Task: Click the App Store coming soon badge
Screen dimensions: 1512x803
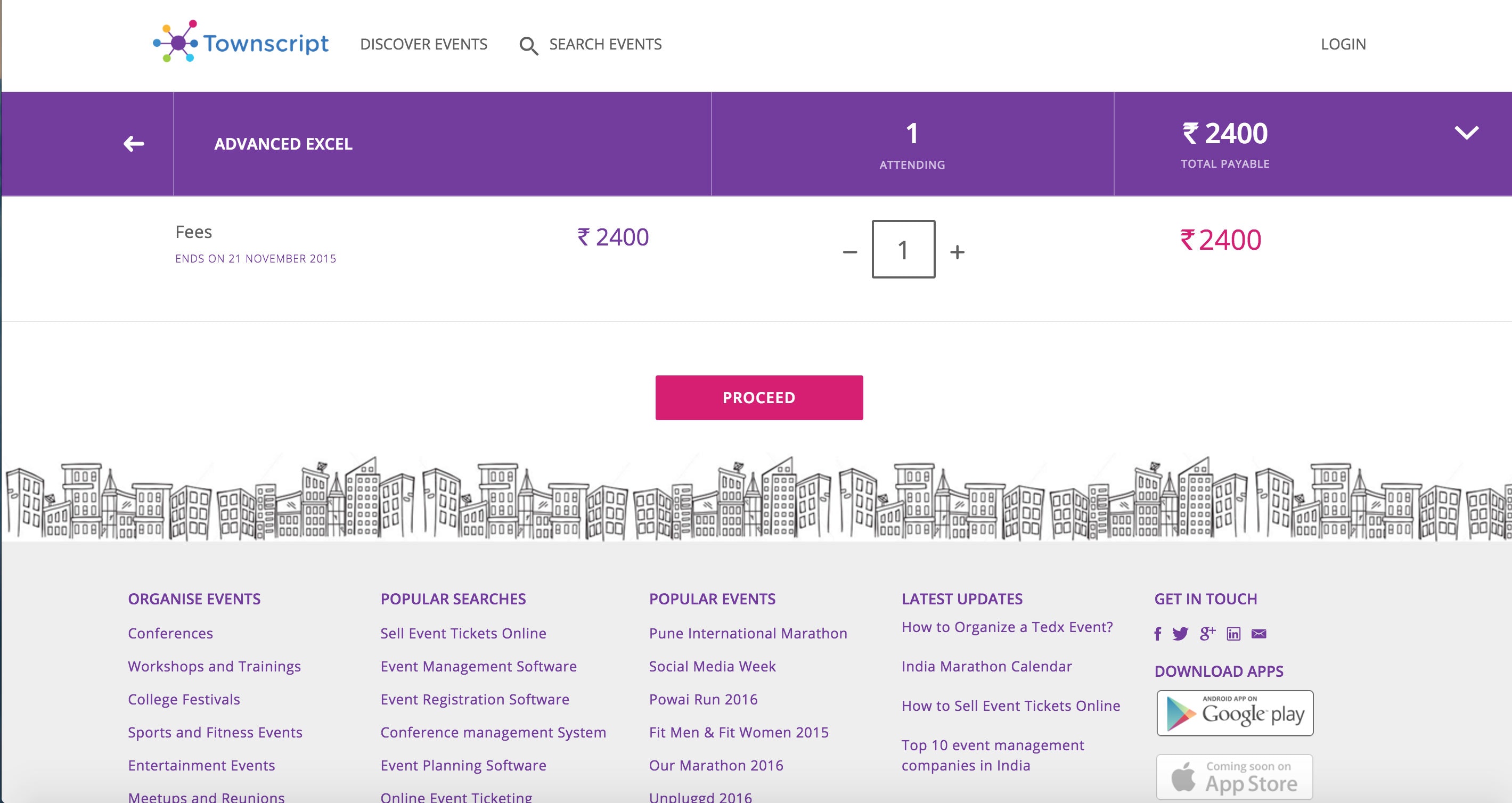Action: tap(1235, 776)
